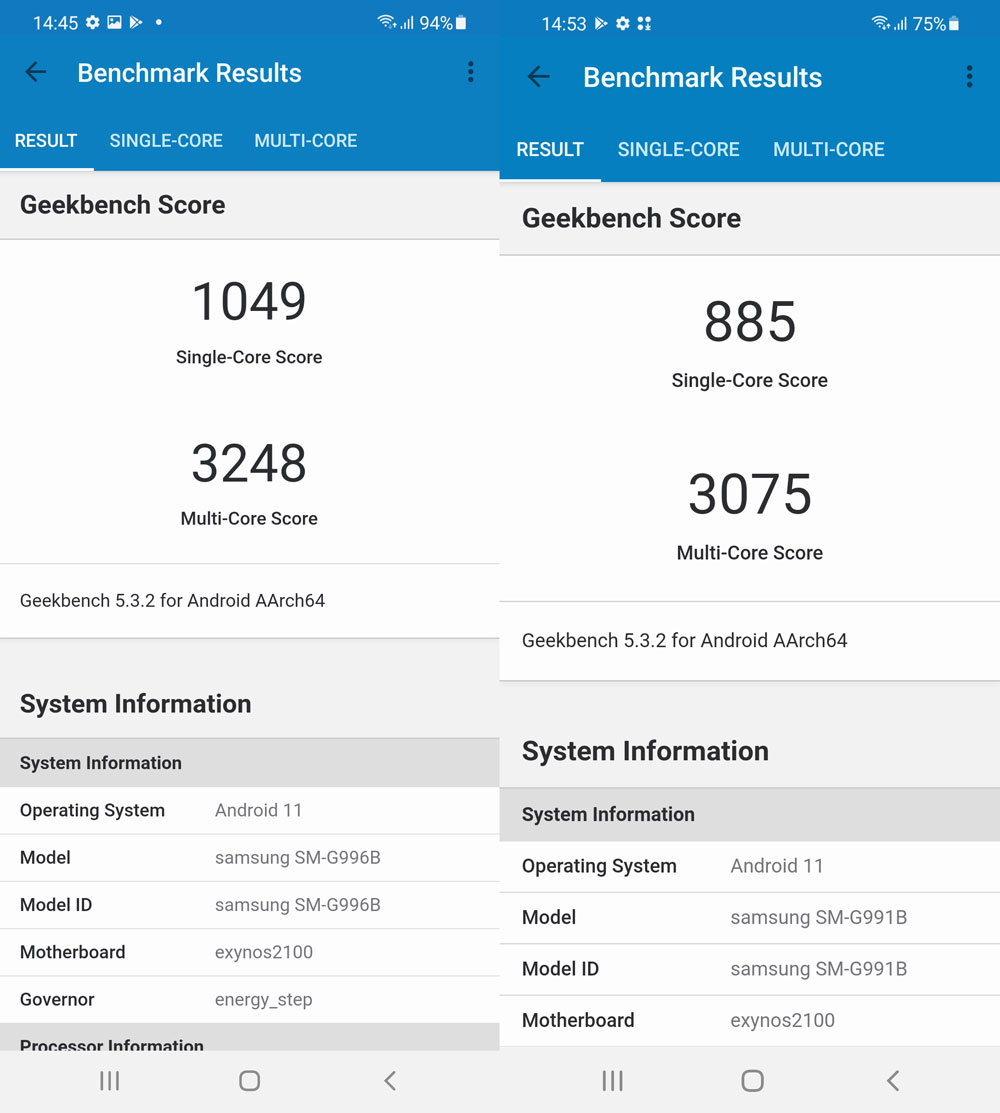
Task: Tap the image notification icon beside 14:45
Action: click(x=114, y=23)
